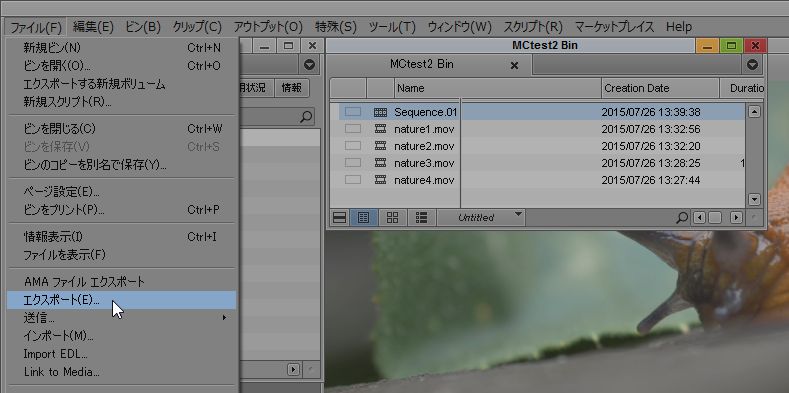Click color box for nature3.mov
Screen dimensions: 789x393
[353, 163]
